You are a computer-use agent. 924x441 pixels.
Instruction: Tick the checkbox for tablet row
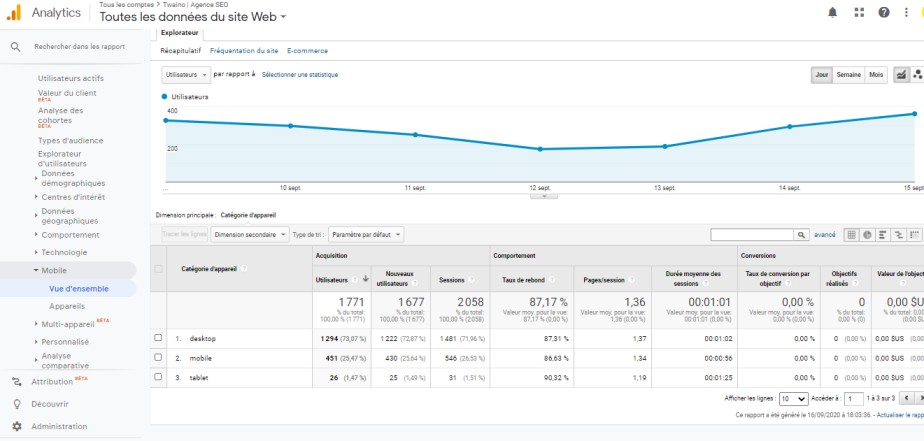pos(158,377)
